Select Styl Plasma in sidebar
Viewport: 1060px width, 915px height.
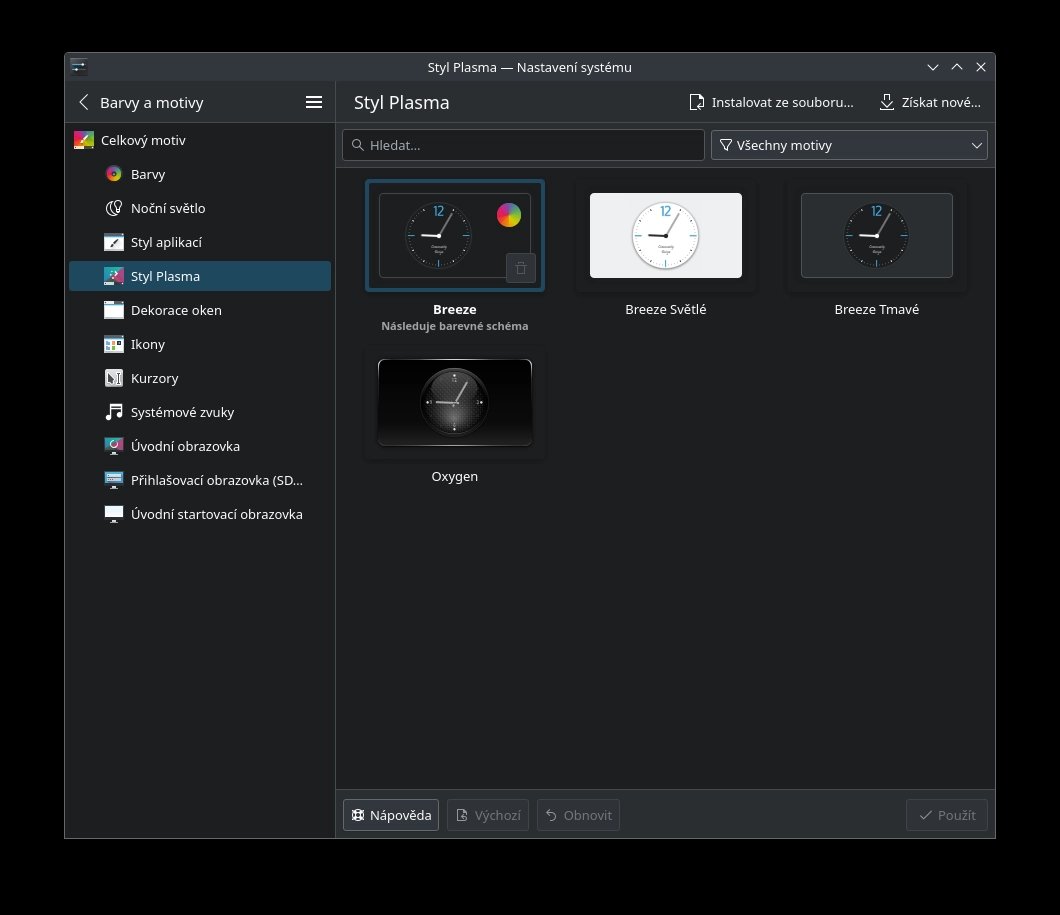pos(200,276)
